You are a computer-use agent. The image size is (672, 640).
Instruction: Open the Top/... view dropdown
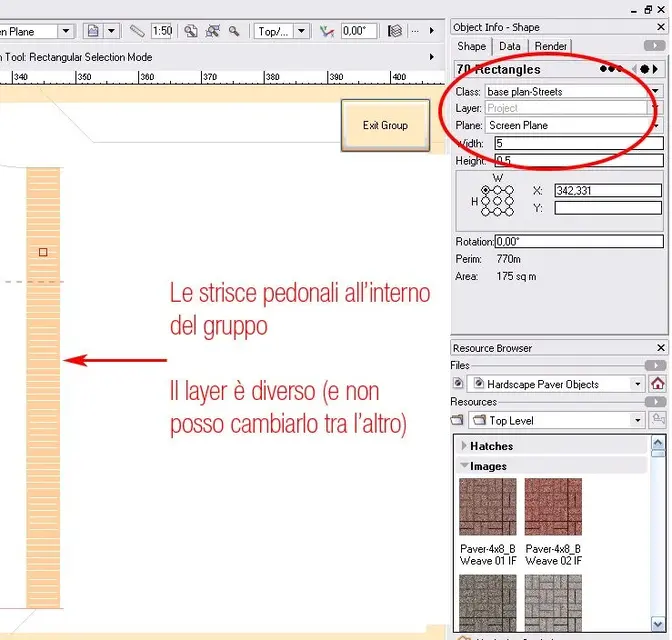[x=282, y=31]
